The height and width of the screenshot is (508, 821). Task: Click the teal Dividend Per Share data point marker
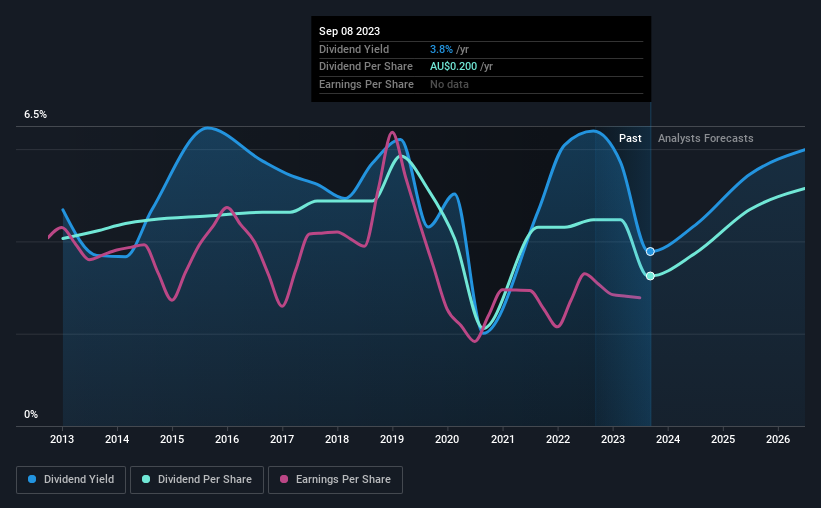[x=650, y=276]
